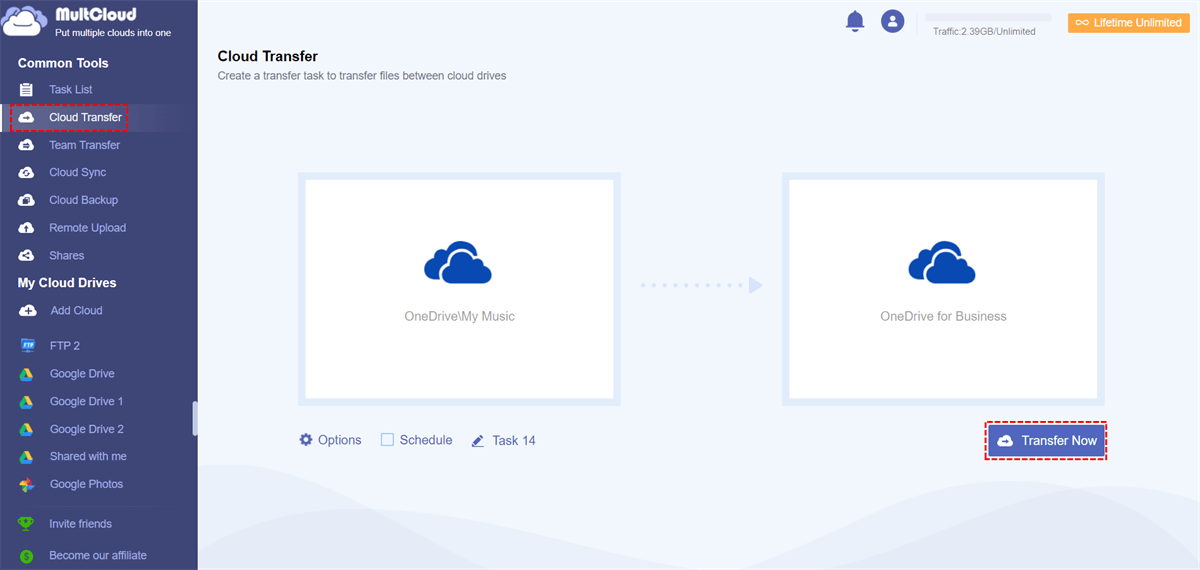
Task: Select source box OneDrive\My Music
Action: click(x=459, y=289)
